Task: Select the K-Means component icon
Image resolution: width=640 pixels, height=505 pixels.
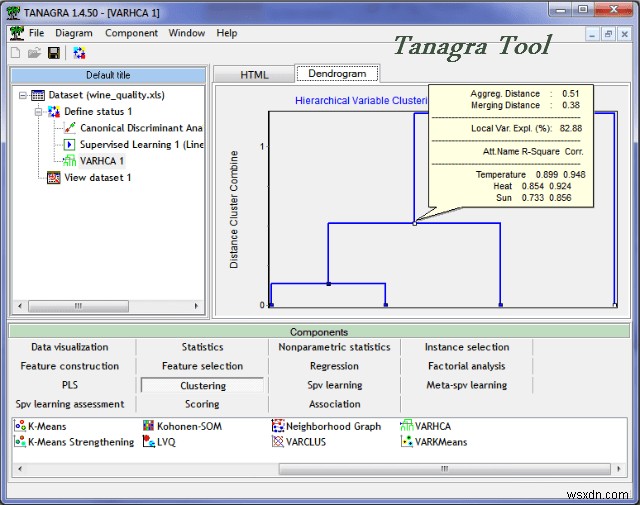Action: (x=20, y=426)
